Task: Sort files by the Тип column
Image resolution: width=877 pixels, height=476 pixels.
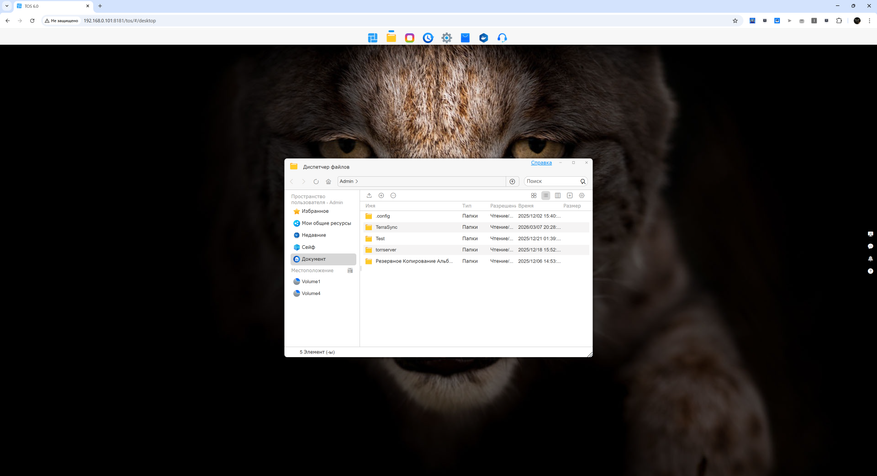Action: [x=466, y=206]
